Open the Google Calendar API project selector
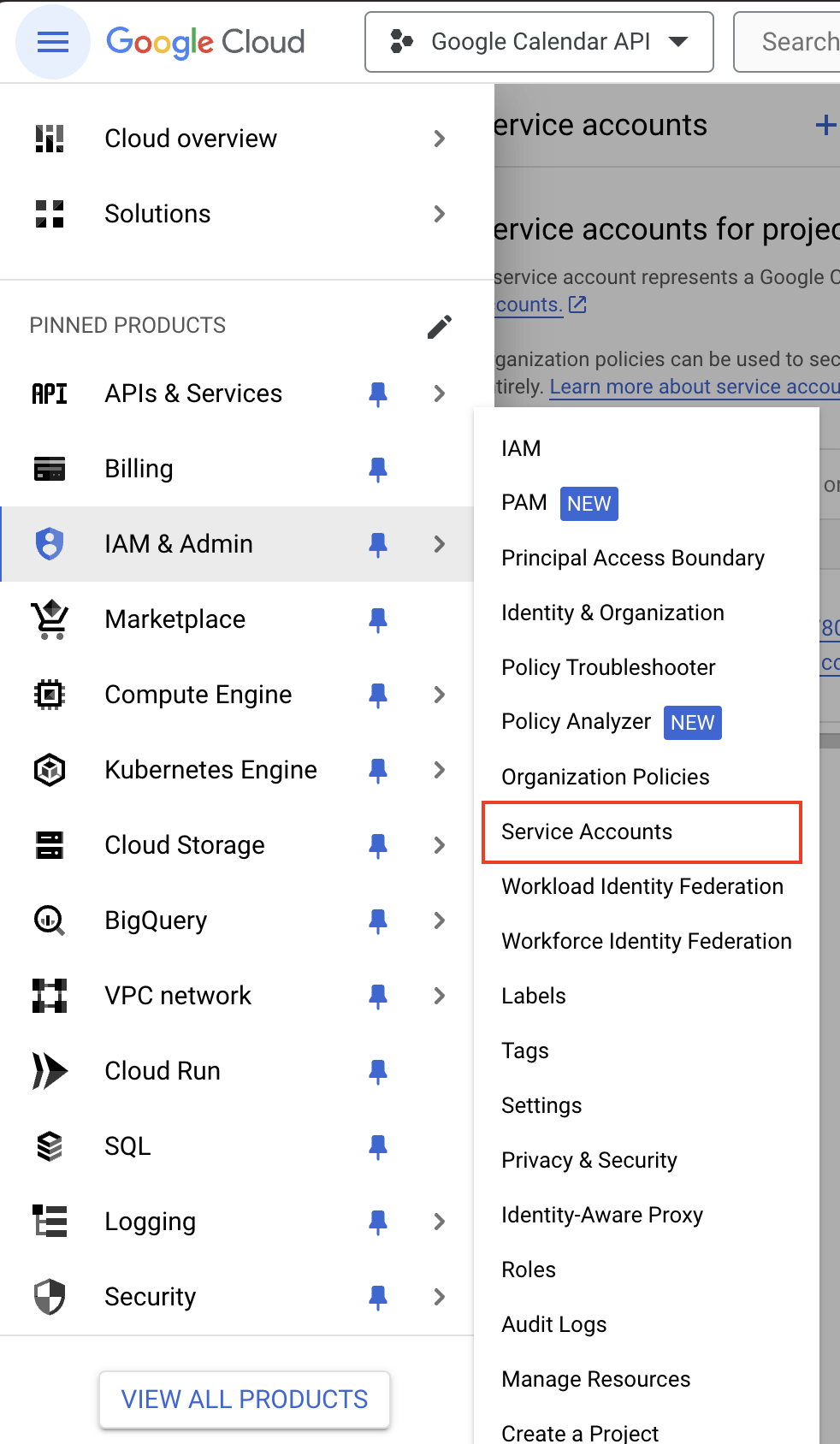 point(539,42)
